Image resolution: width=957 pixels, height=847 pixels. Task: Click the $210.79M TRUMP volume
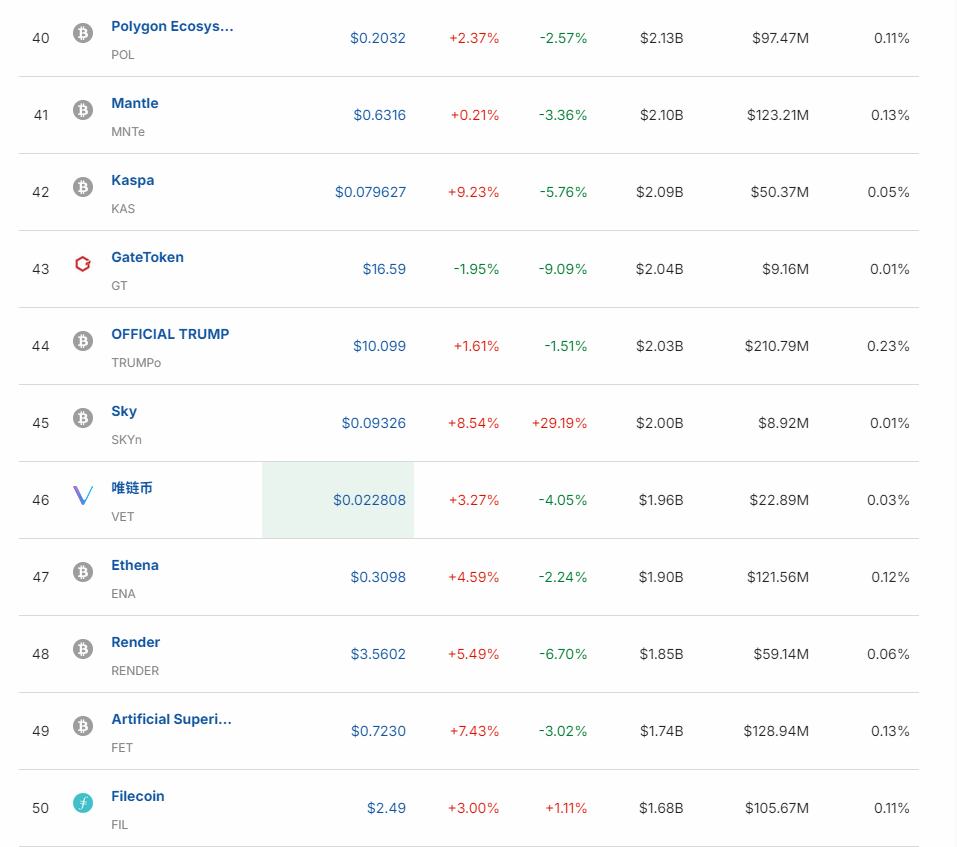(x=776, y=345)
